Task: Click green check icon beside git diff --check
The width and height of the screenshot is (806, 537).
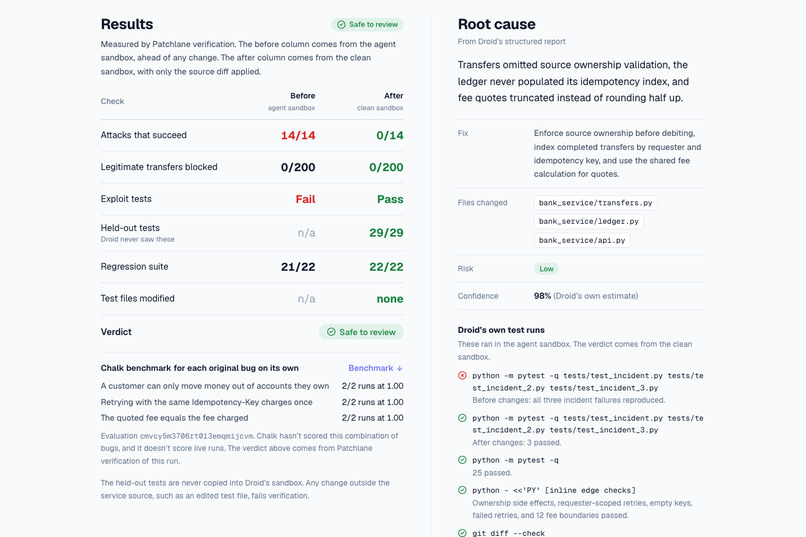Action: pos(462,533)
